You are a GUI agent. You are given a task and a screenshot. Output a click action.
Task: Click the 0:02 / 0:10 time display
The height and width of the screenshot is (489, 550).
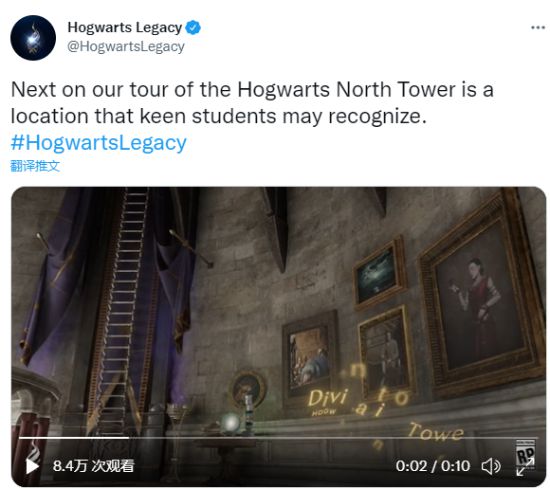432,466
